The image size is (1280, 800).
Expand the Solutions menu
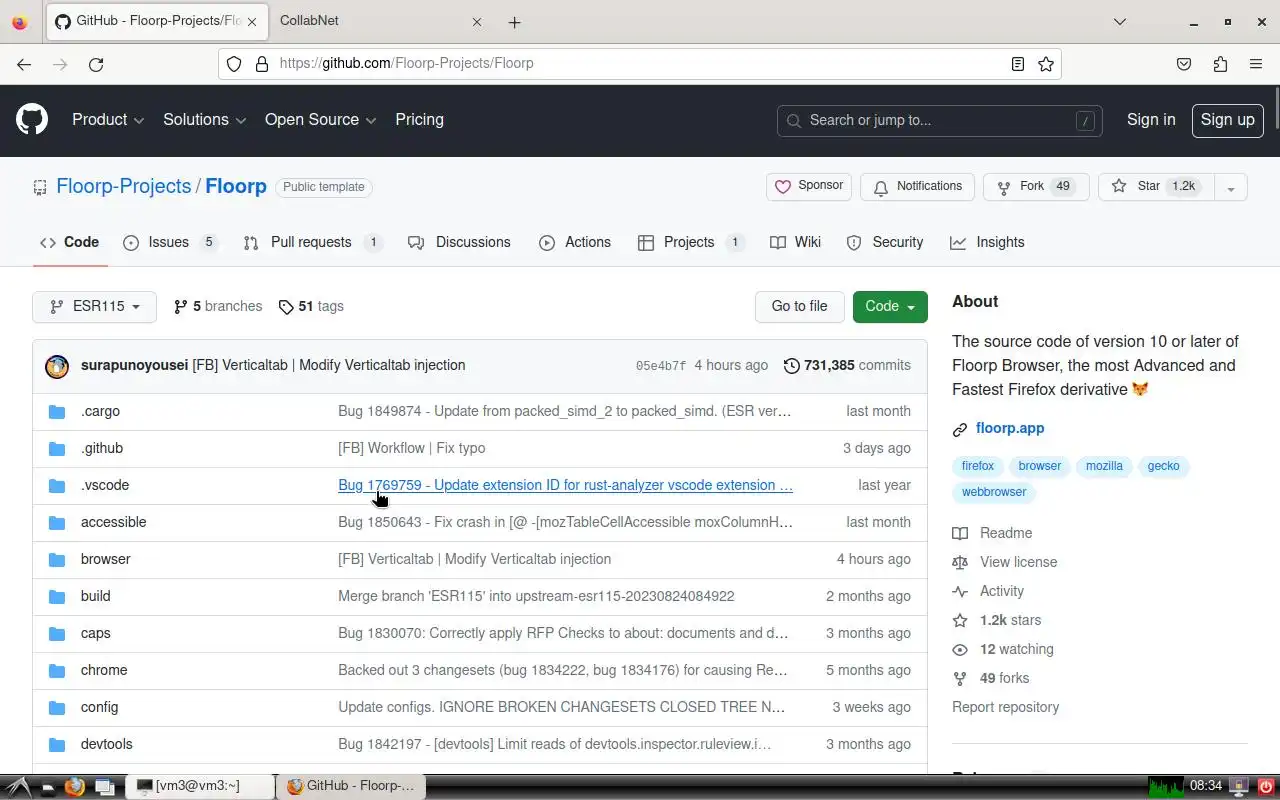pyautogui.click(x=204, y=120)
